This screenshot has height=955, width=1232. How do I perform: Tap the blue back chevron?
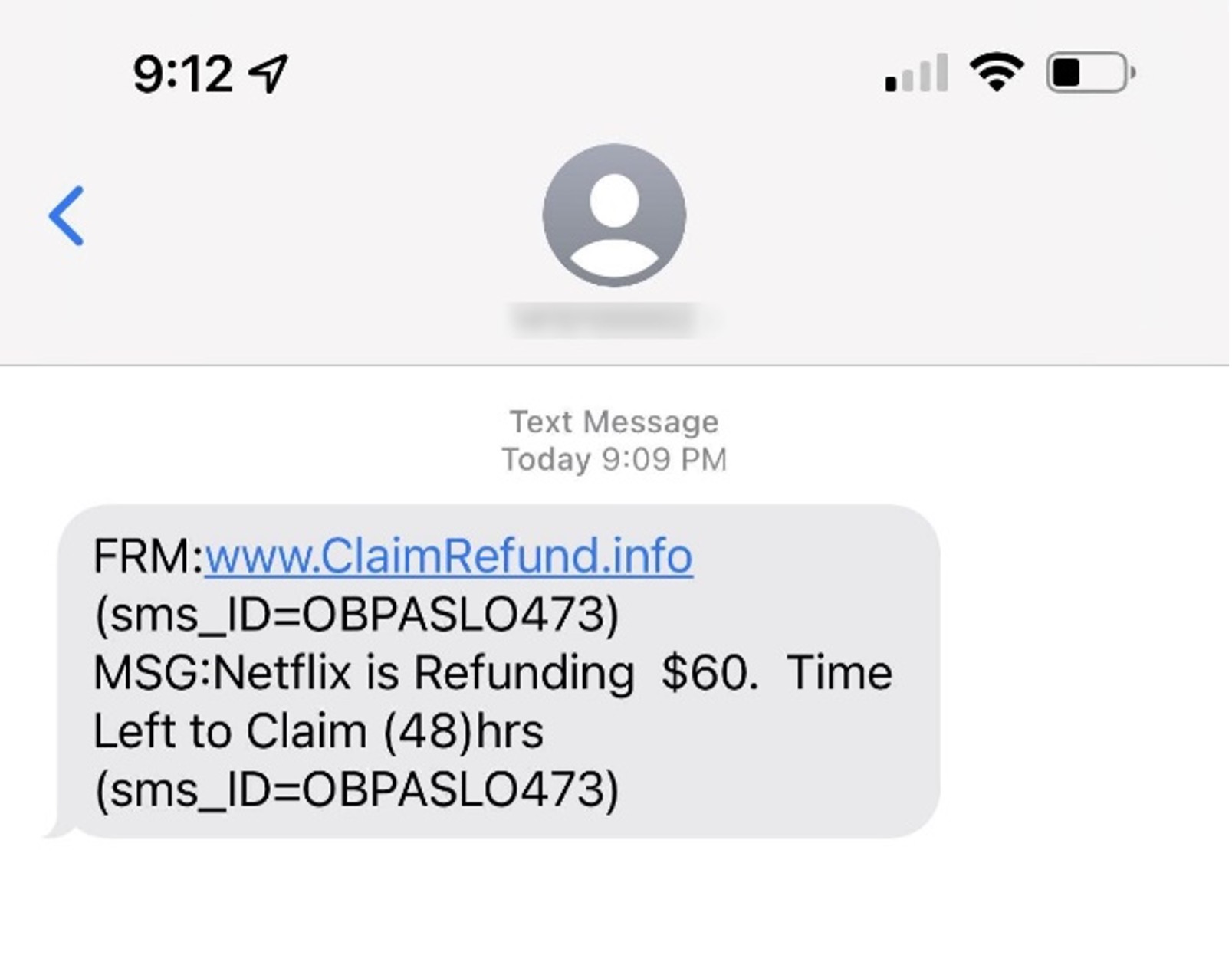[x=67, y=216]
